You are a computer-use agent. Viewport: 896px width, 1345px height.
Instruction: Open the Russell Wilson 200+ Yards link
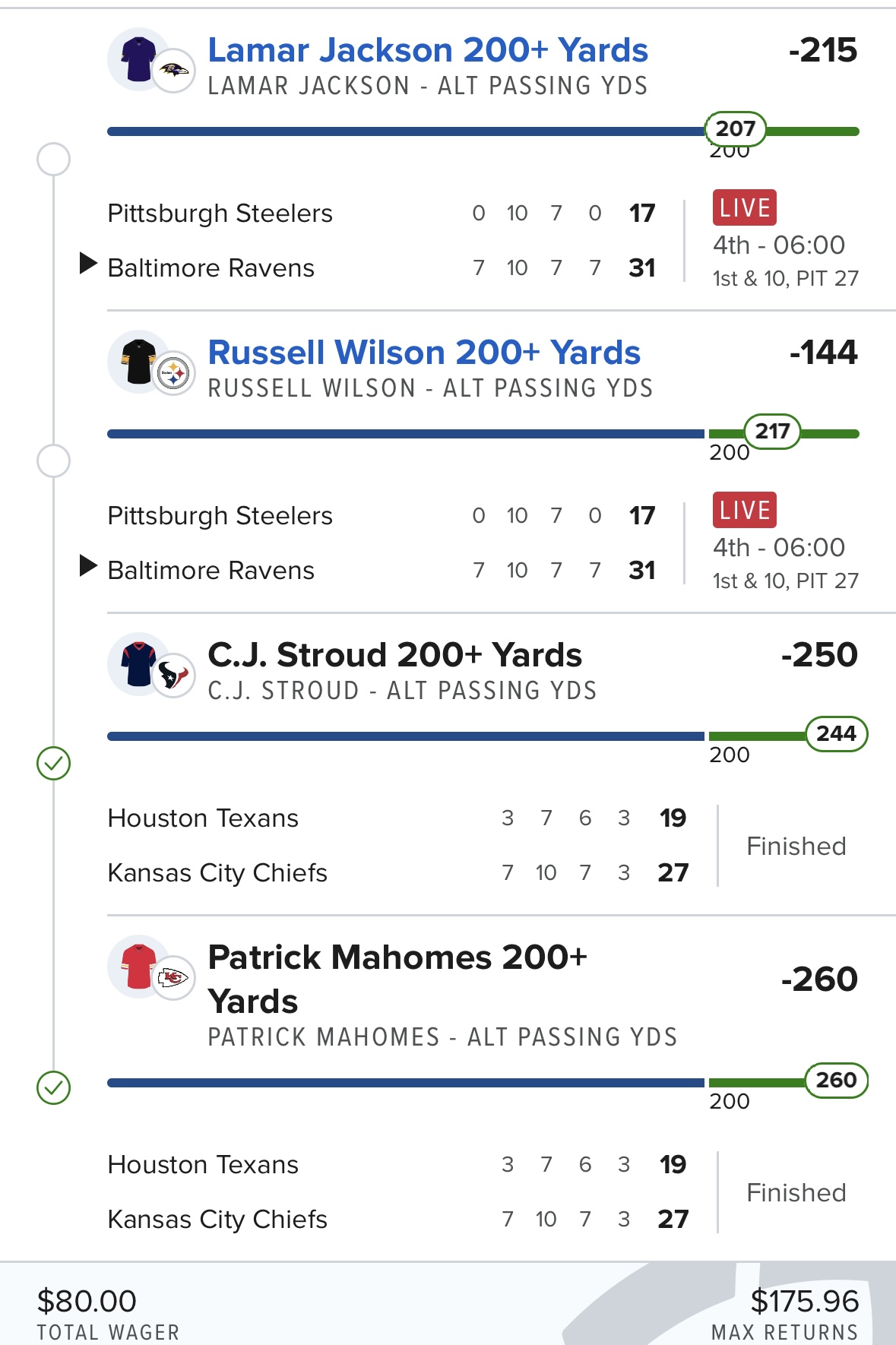(424, 353)
